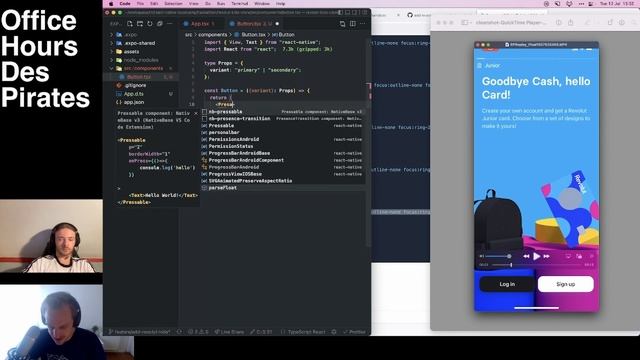The height and width of the screenshot is (360, 640).
Task: Open the Run menu
Action: 221,3
